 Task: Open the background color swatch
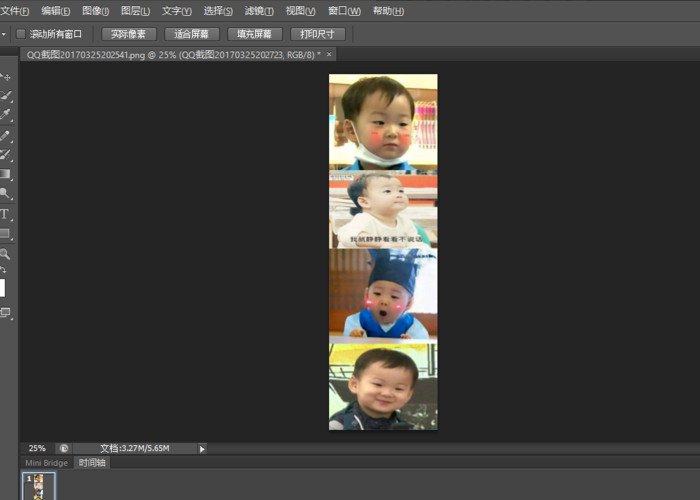coord(2,288)
